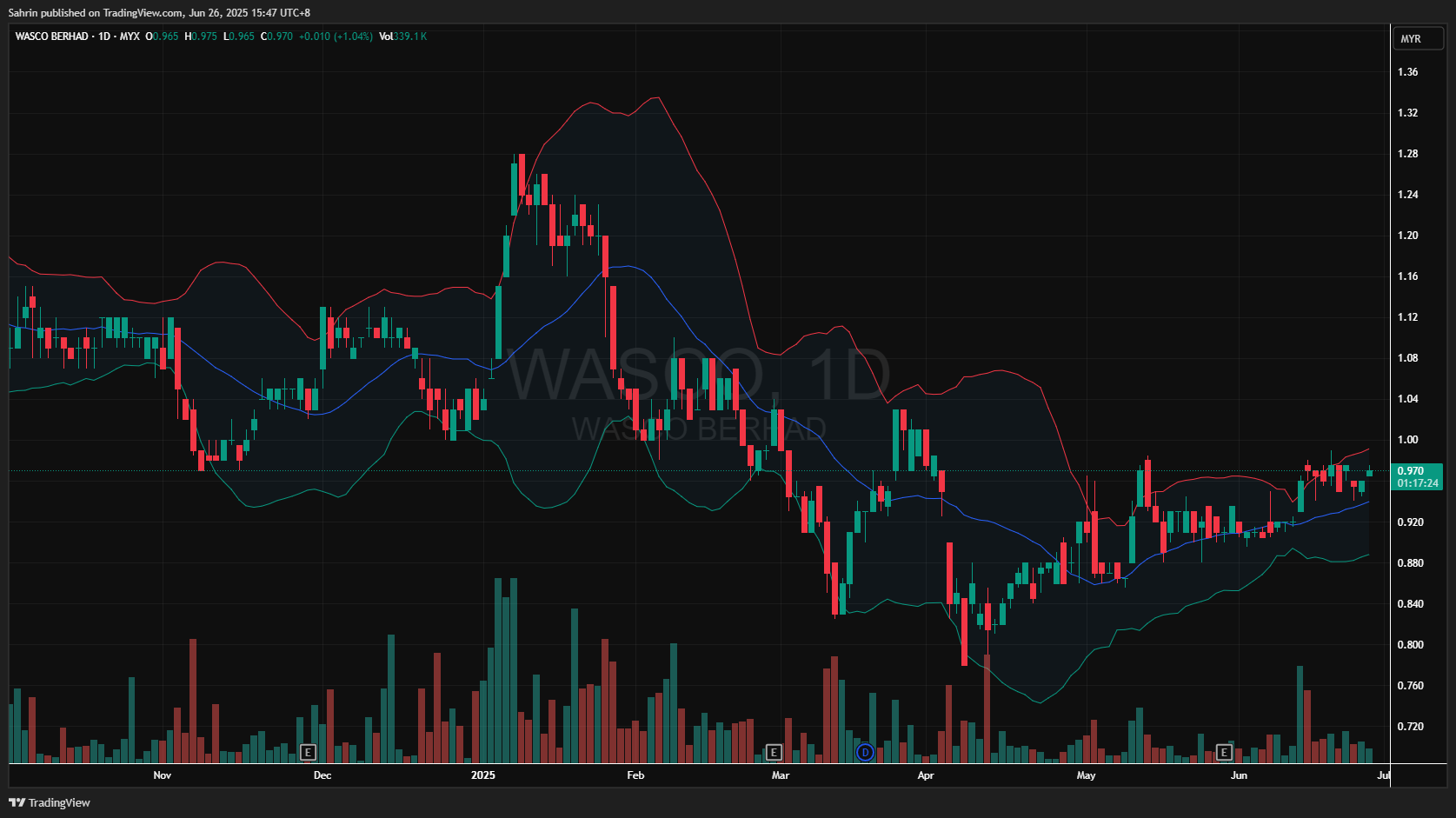Viewport: 1456px width, 818px height.
Task: Click the 0.920 price axis label
Action: point(1410,522)
